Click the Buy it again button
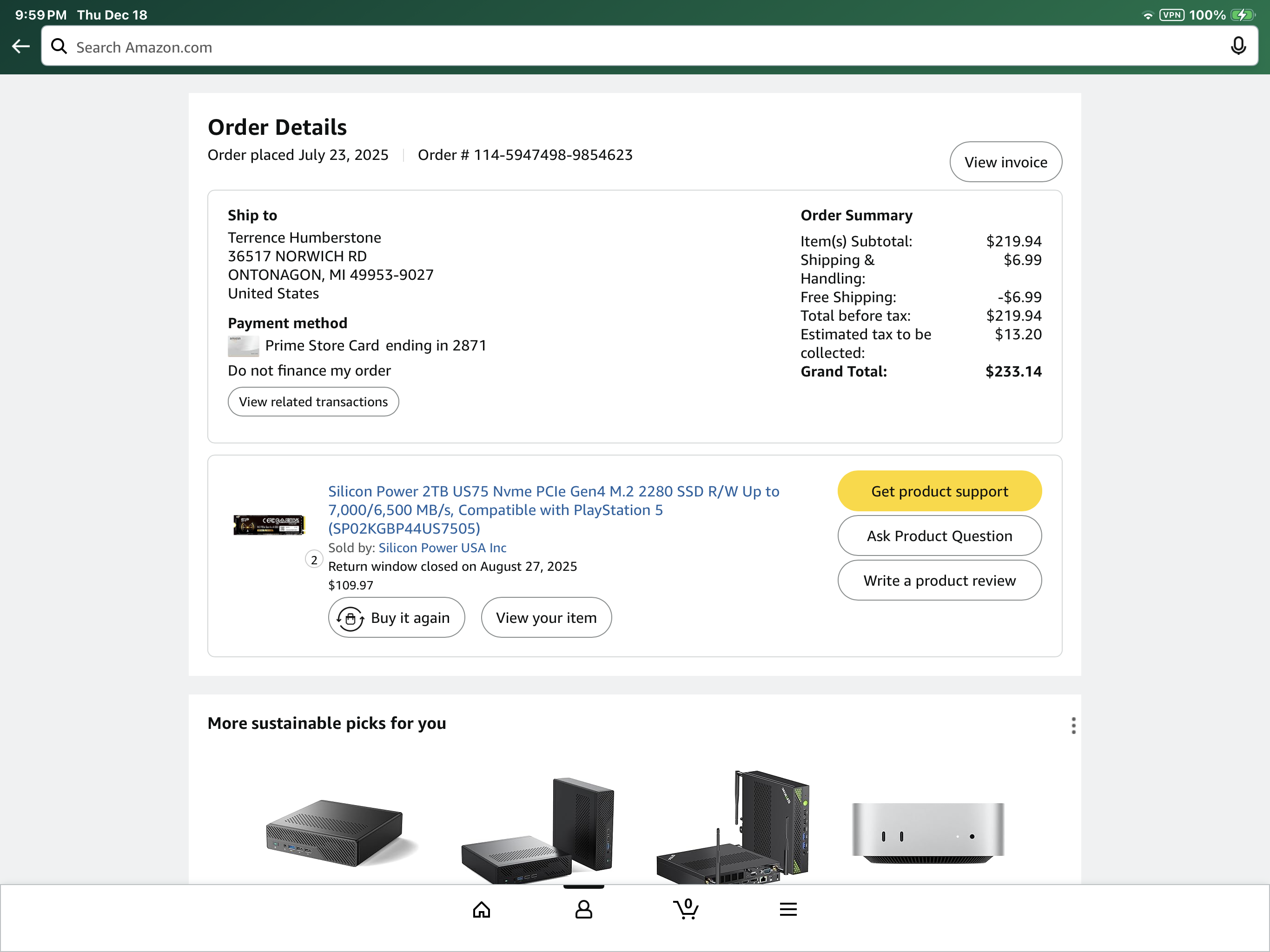This screenshot has height=952, width=1270. [x=396, y=618]
